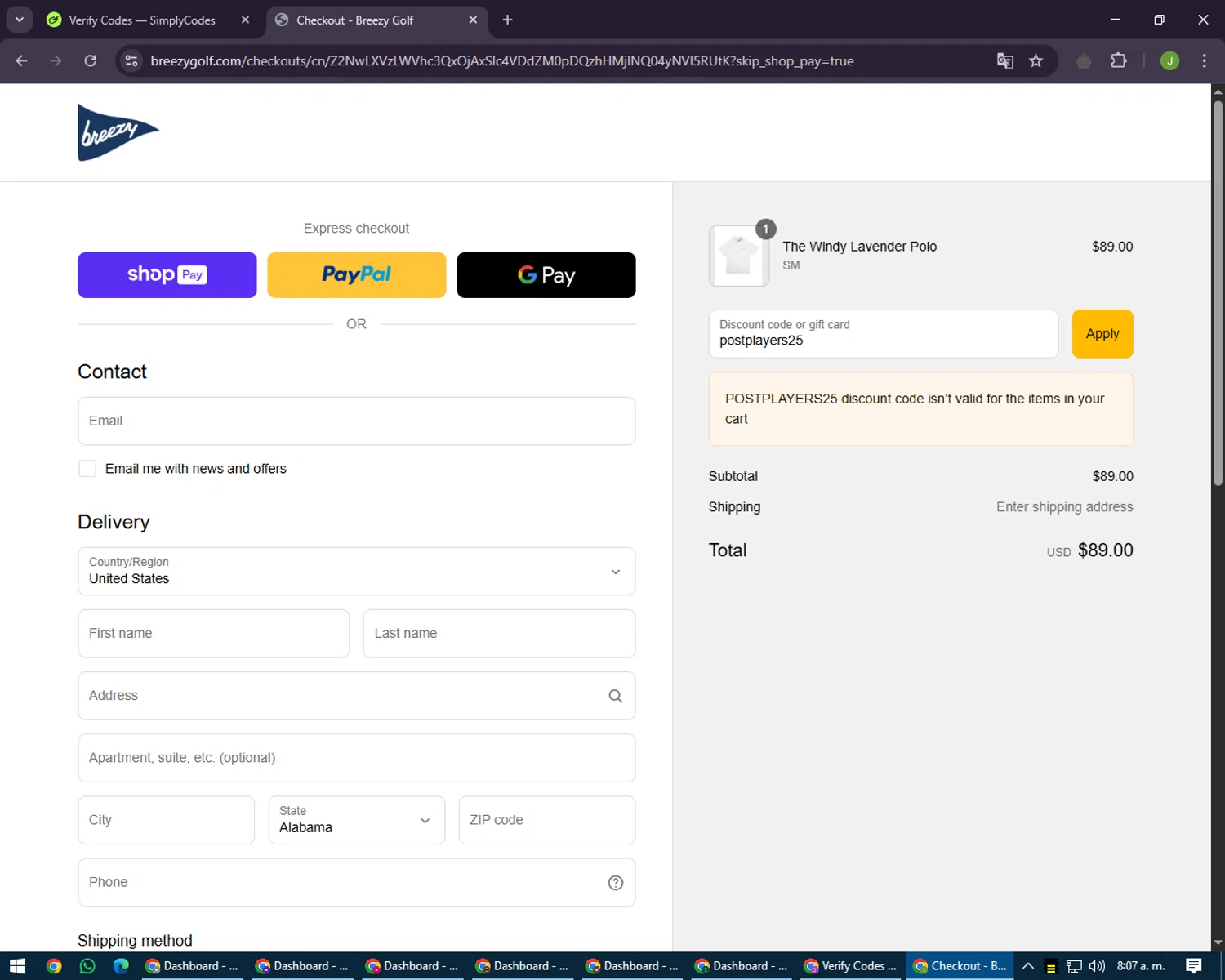The image size is (1225, 980).
Task: Click the Phone input field
Action: tap(357, 882)
